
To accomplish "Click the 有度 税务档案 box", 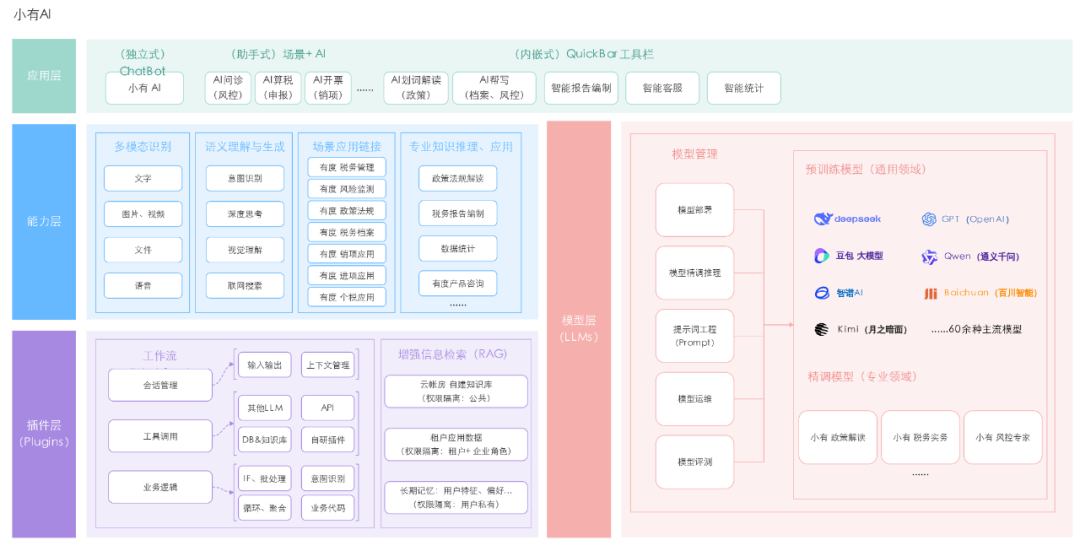I will coord(347,233).
